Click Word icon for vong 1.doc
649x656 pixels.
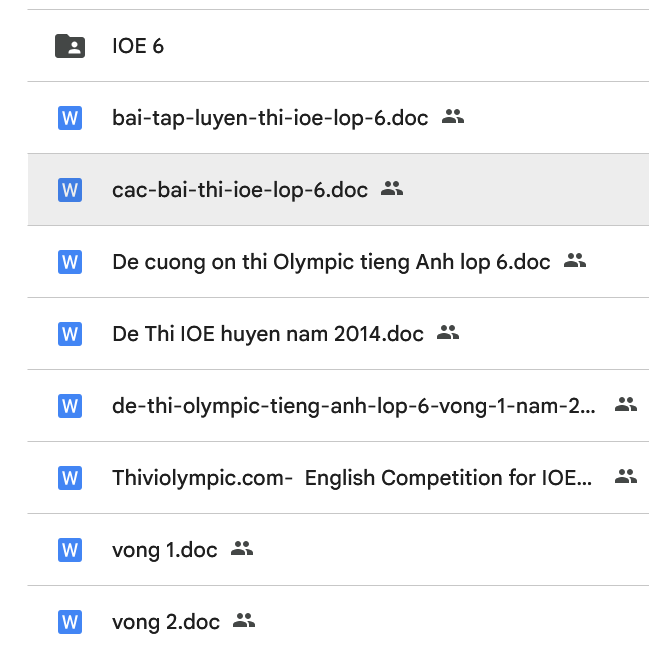(69, 550)
